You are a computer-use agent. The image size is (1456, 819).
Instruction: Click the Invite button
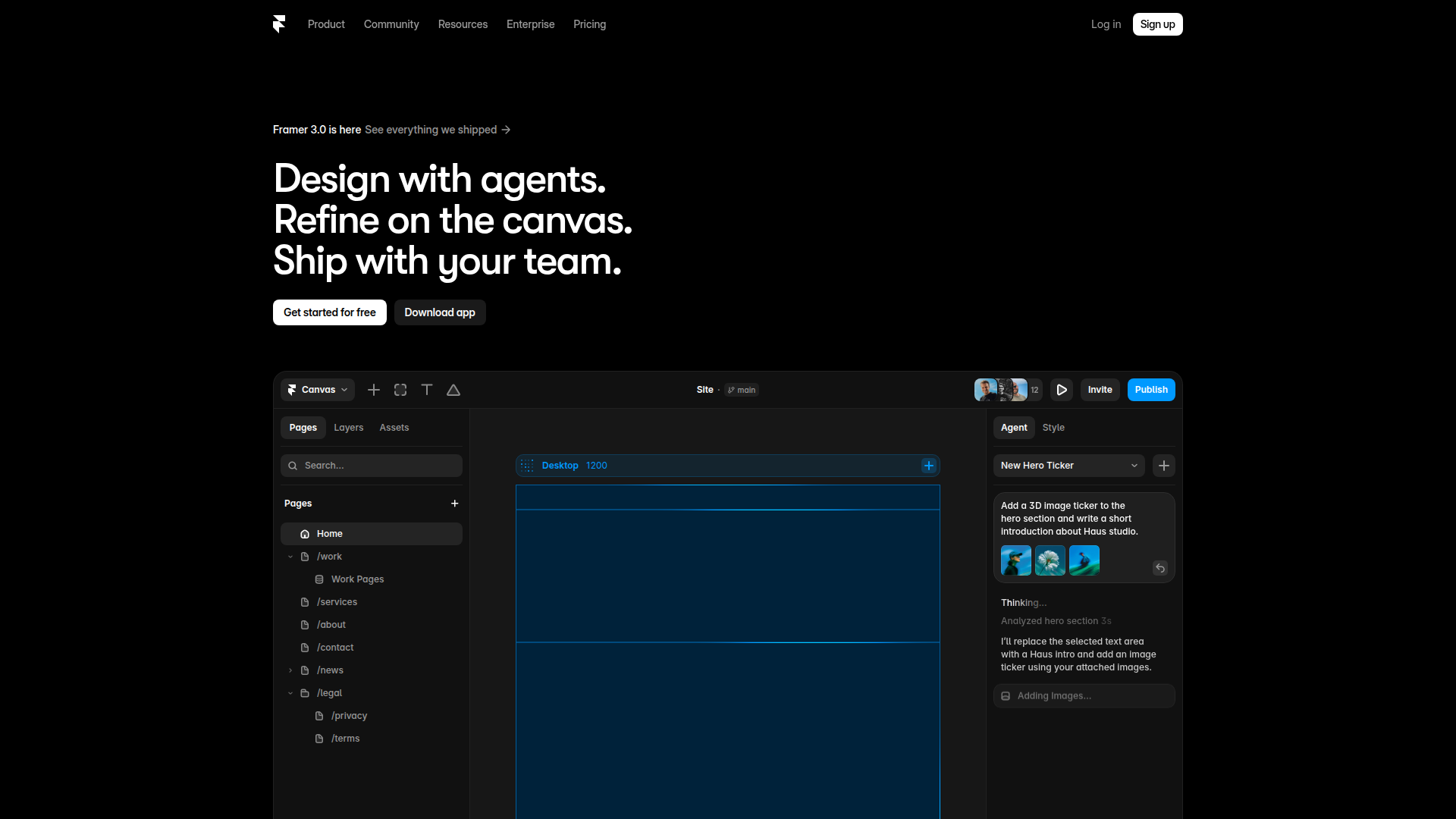1100,390
